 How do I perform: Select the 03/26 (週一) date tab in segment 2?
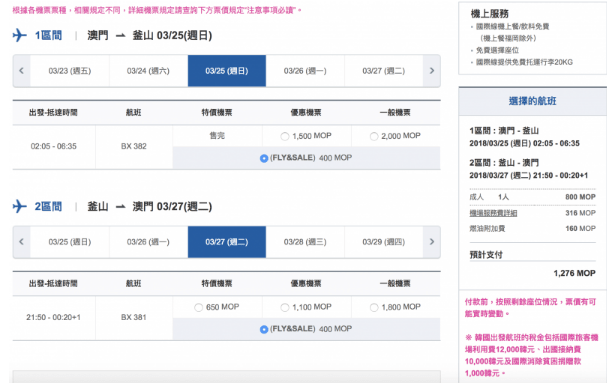click(x=148, y=242)
